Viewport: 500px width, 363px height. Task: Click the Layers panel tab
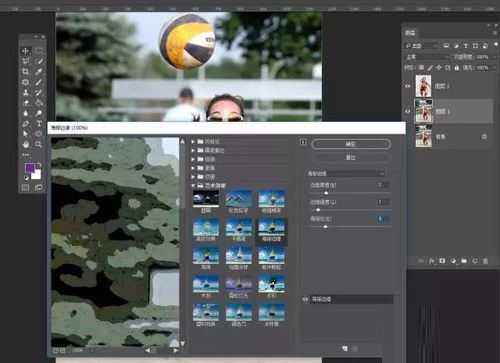click(x=410, y=33)
